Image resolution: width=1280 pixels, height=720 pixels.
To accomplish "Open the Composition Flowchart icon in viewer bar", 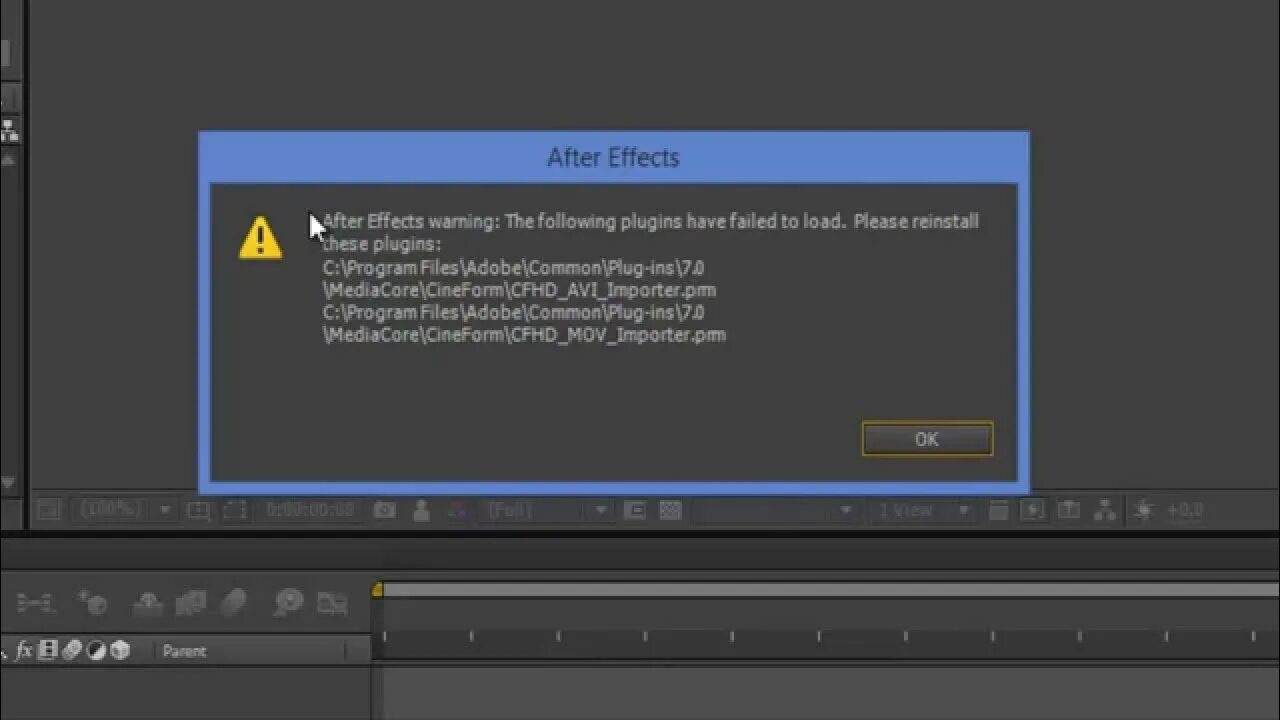I will pos(1104,510).
